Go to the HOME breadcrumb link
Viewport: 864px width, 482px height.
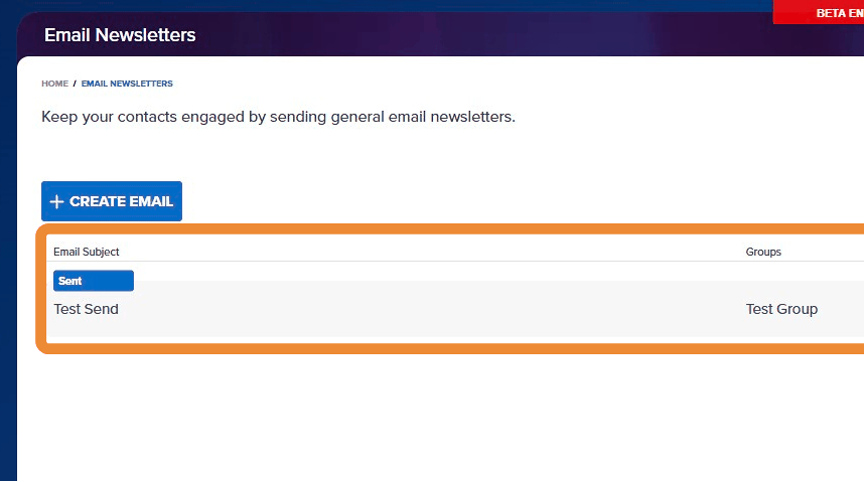point(55,84)
